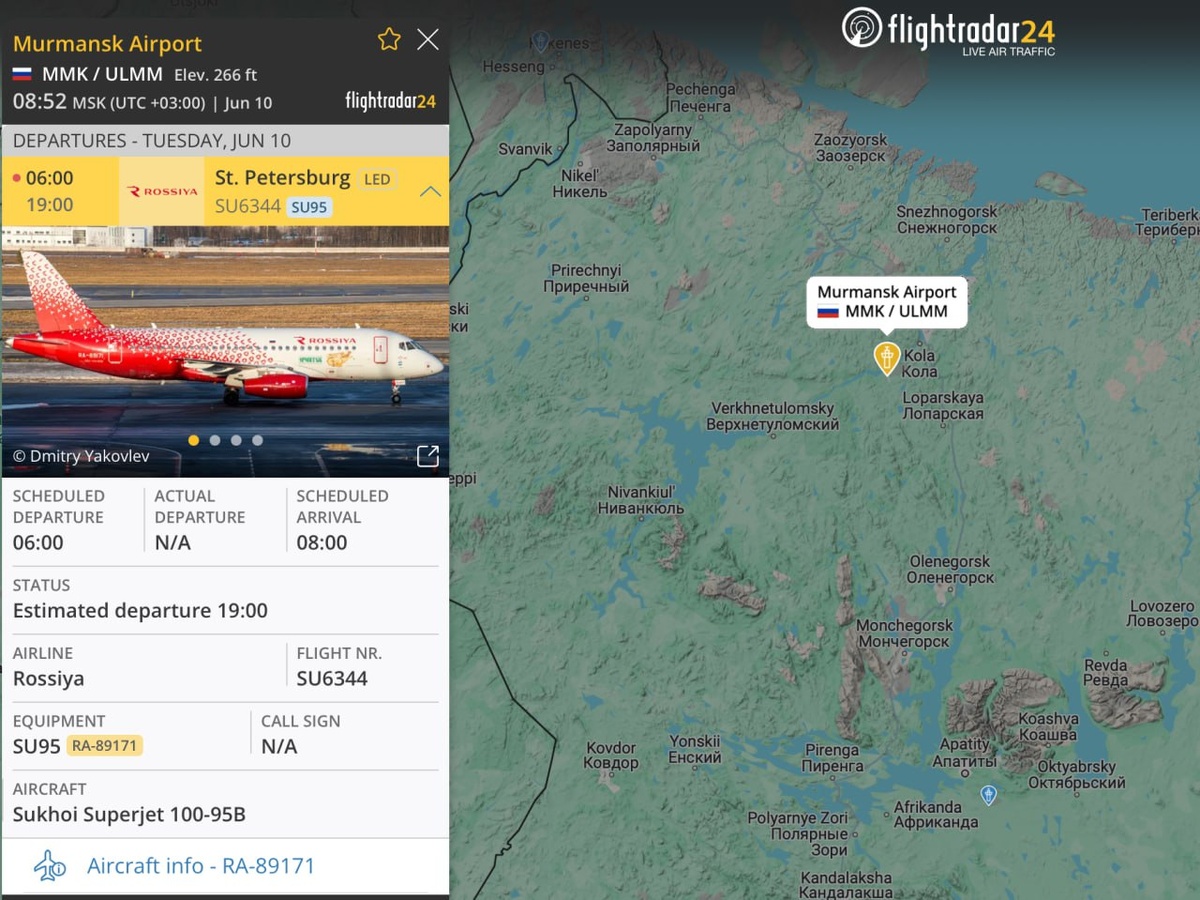Click the blue airport marker near Apatity

point(988,795)
